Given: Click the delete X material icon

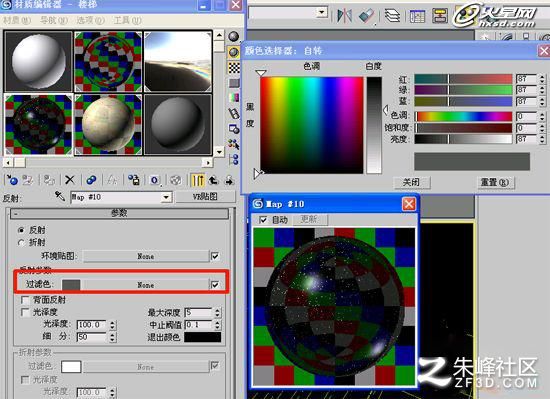Looking at the screenshot, I should pyautogui.click(x=69, y=180).
